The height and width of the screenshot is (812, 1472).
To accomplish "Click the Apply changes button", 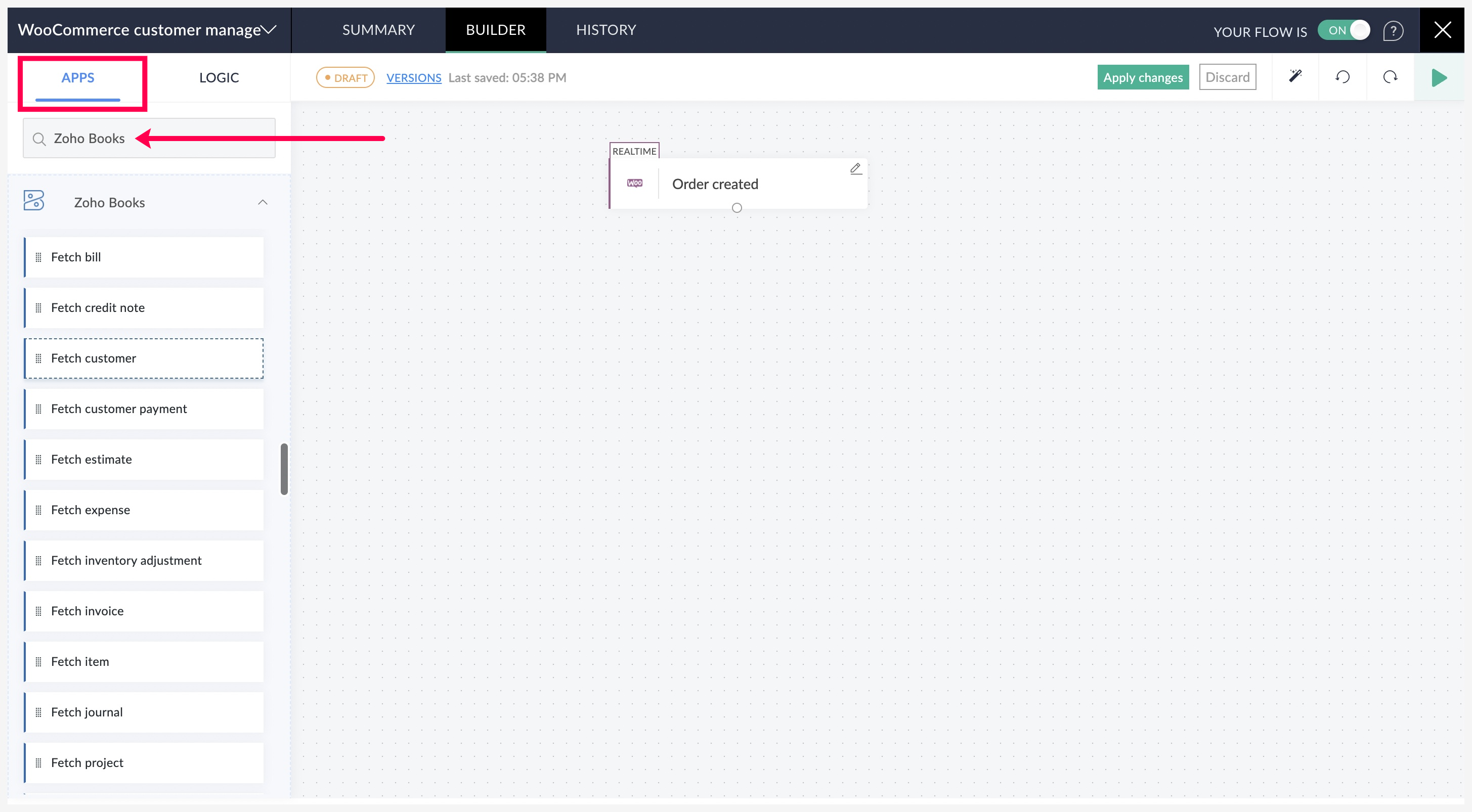I will (1142, 77).
